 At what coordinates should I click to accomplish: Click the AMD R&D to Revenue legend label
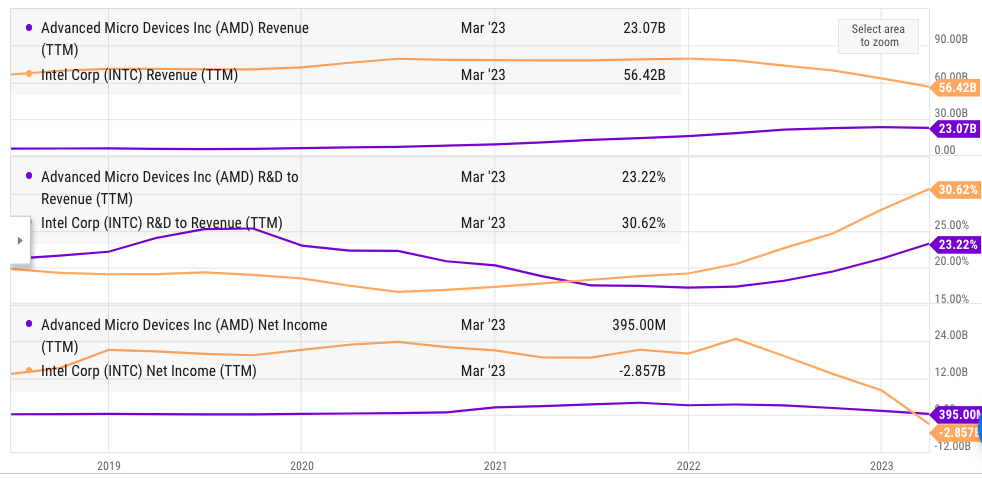[170, 188]
